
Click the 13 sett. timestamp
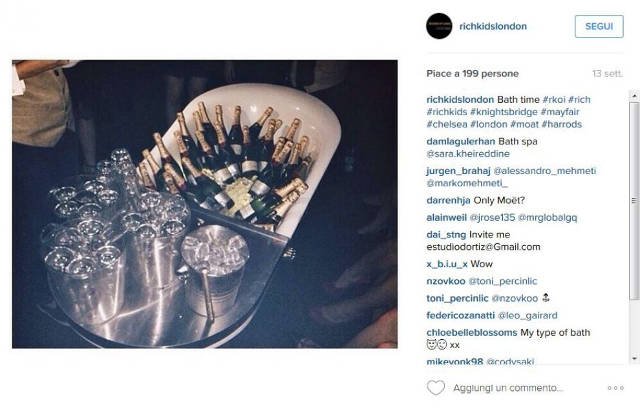tap(607, 74)
